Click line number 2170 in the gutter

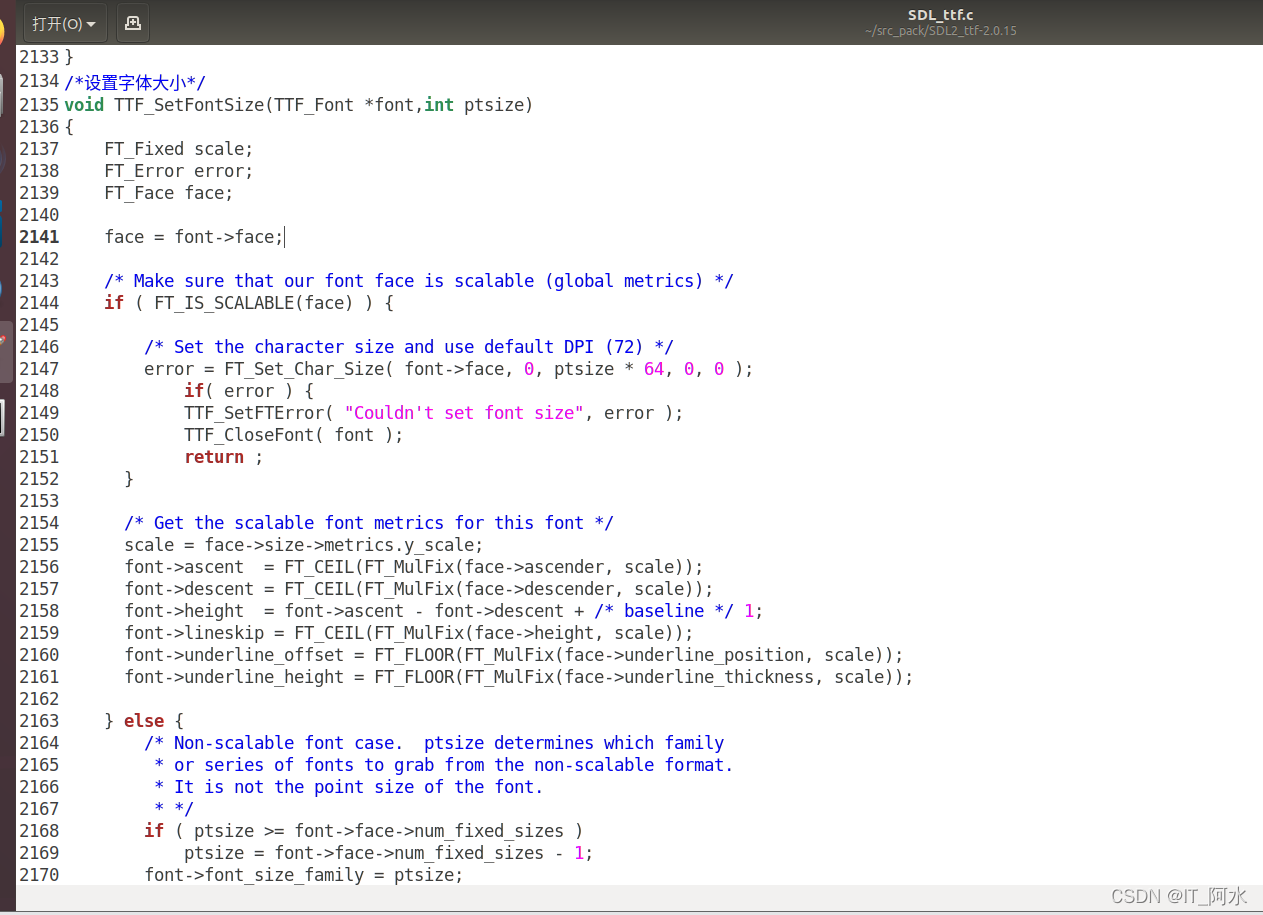click(39, 875)
